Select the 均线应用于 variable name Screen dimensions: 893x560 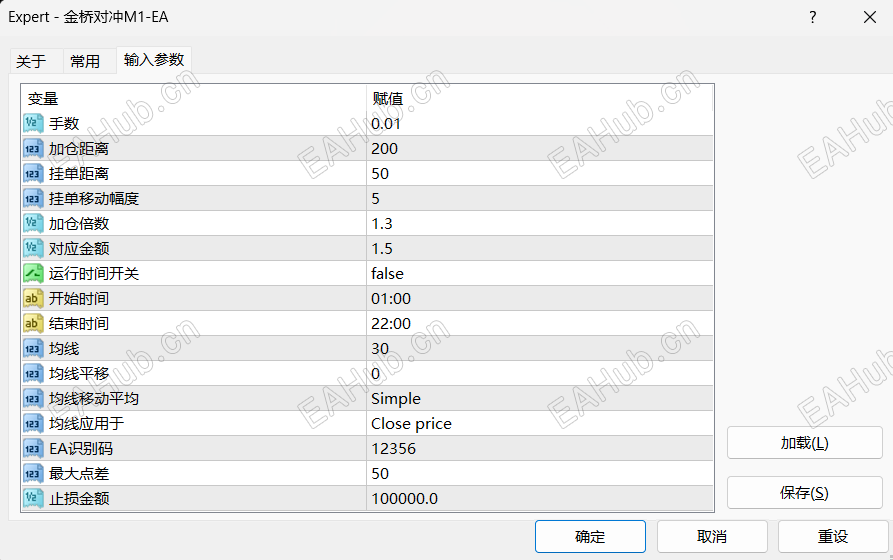tap(87, 424)
